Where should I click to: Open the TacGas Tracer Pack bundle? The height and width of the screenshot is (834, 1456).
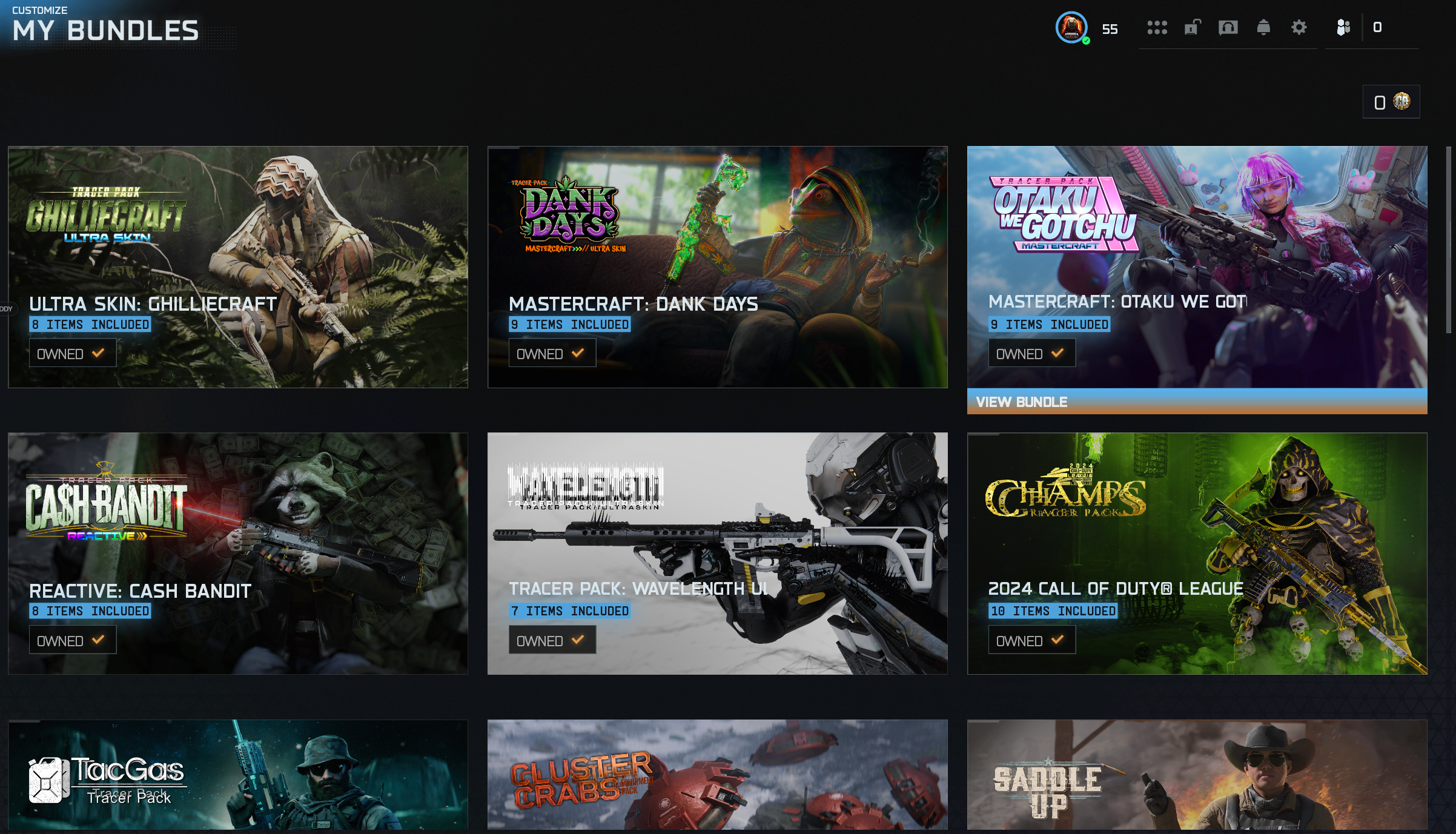(x=238, y=775)
